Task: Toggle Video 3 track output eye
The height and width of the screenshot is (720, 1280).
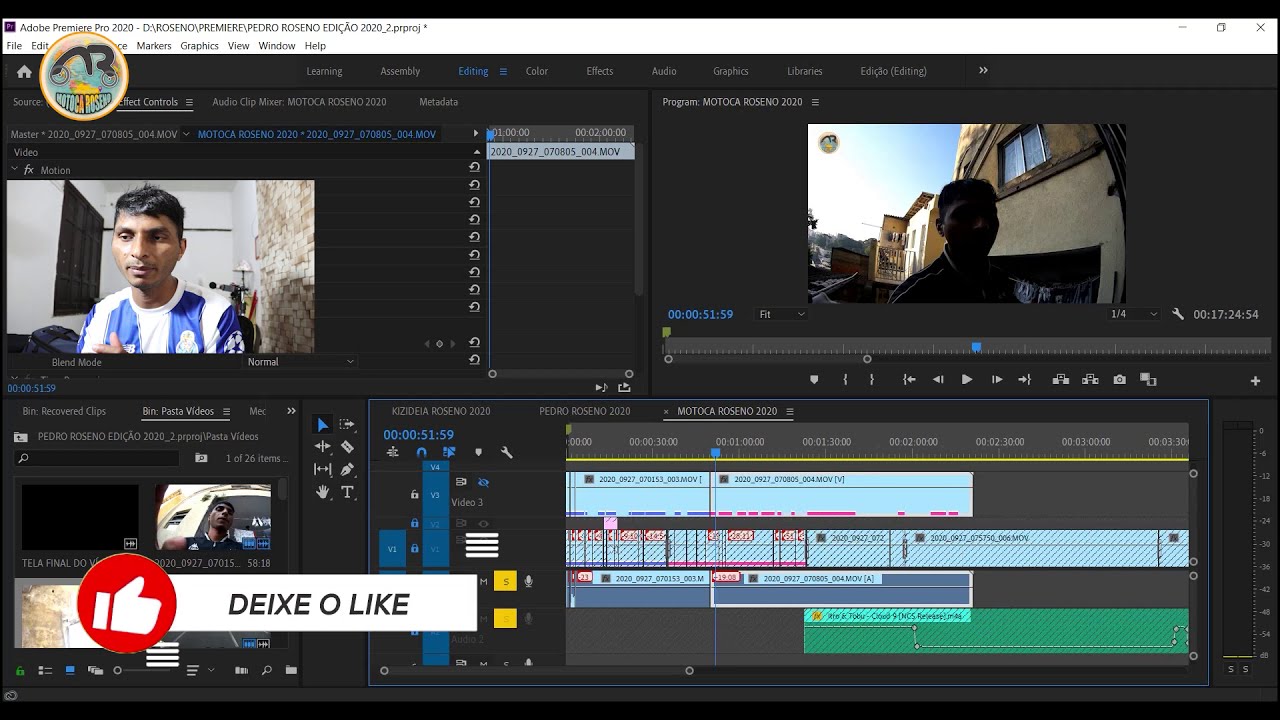Action: (x=483, y=482)
